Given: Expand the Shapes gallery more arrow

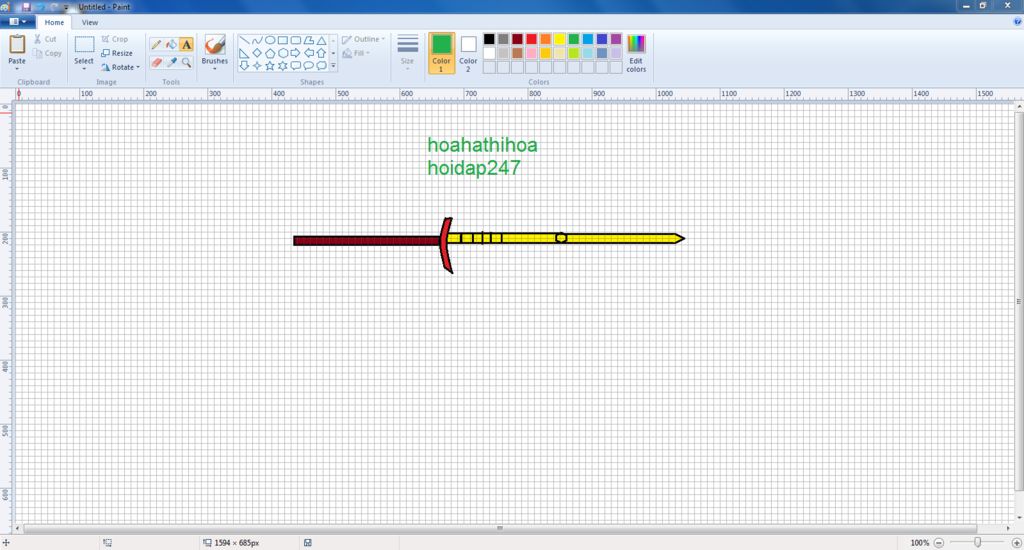Looking at the screenshot, I should pos(333,65).
